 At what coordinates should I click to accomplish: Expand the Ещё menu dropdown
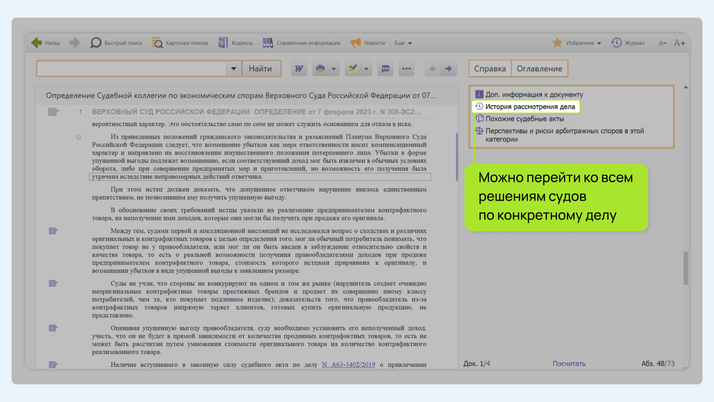point(403,43)
